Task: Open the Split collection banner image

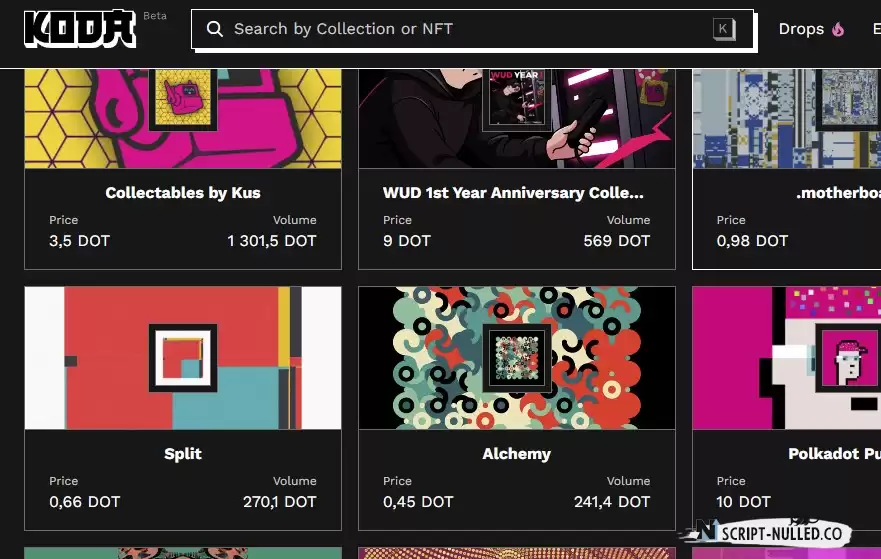Action: [x=183, y=358]
